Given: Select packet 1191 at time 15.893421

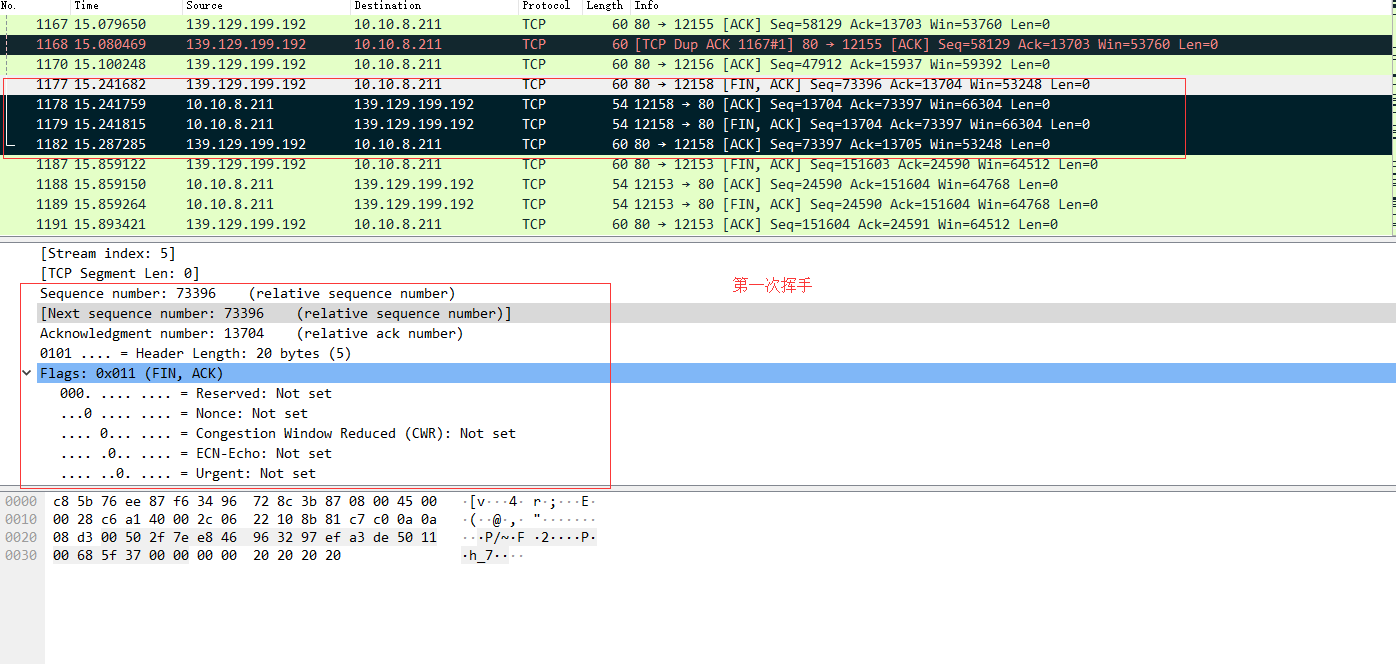Looking at the screenshot, I should click(698, 224).
